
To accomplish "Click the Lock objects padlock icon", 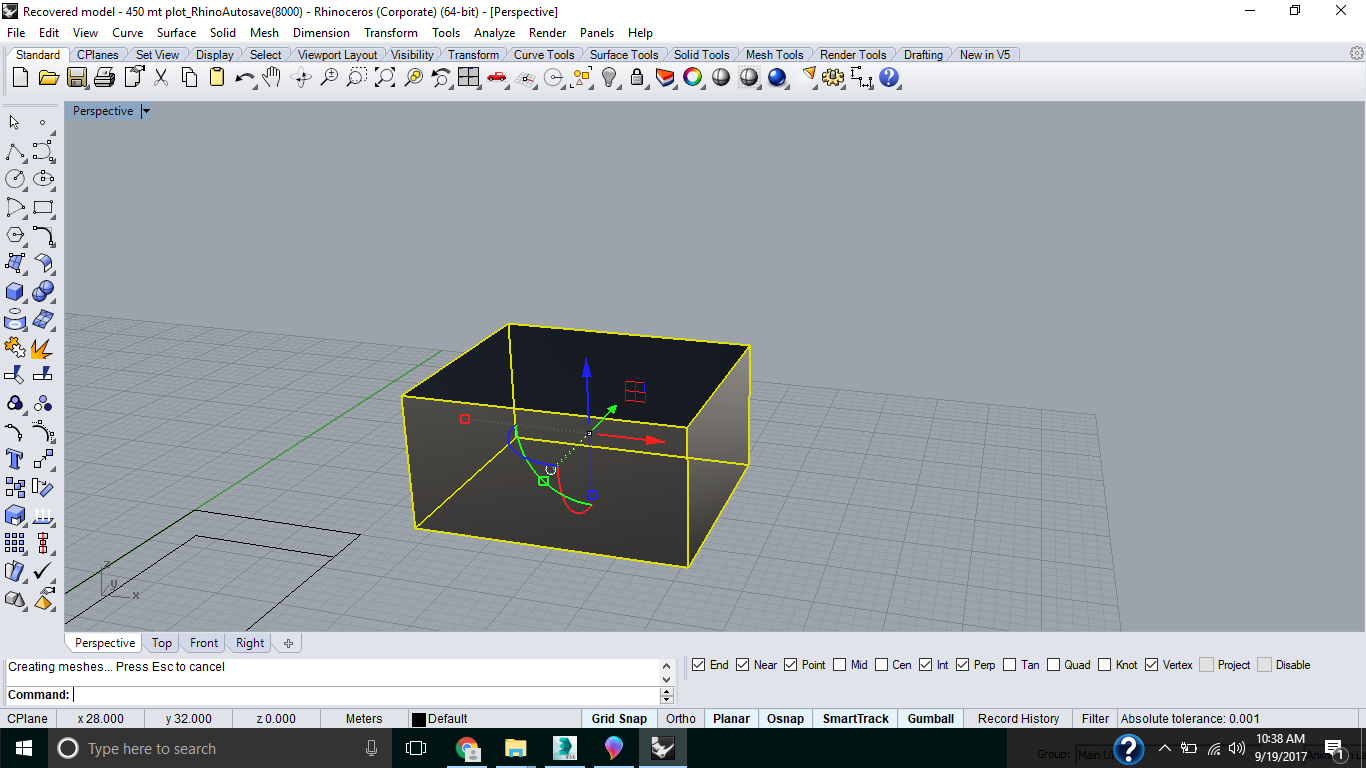I will (x=637, y=77).
